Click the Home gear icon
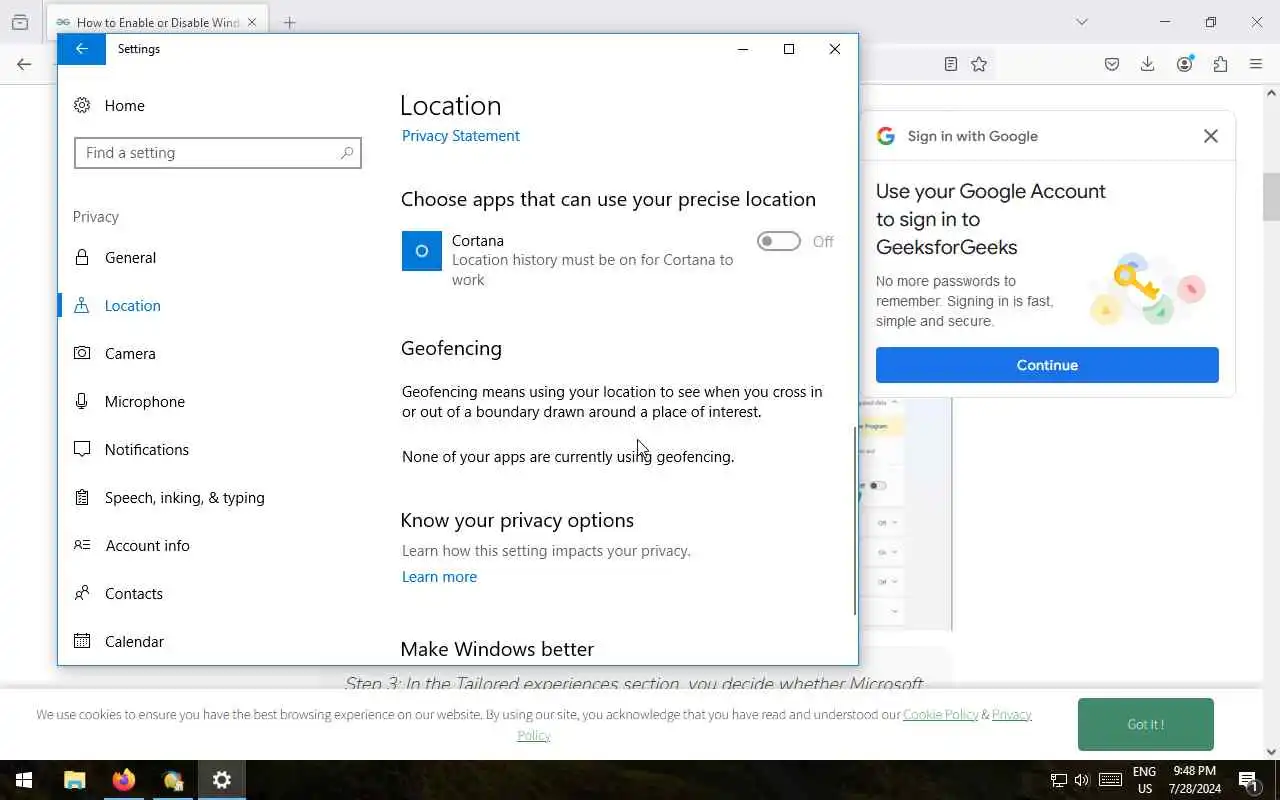This screenshot has height=800, width=1280. pos(82,105)
